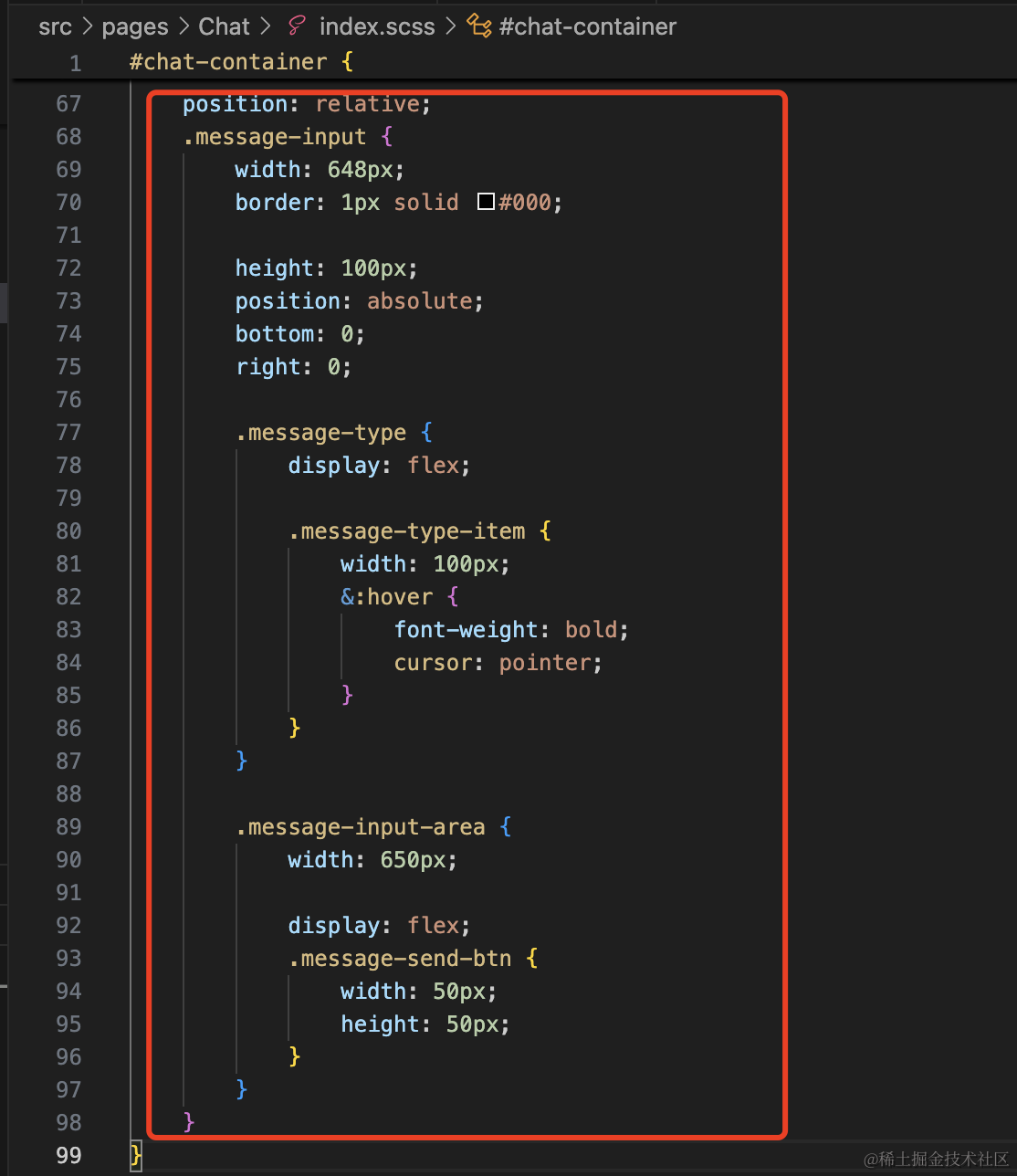Click the '&:hover' selector
Screen dimensions: 1017x1176
coord(387,597)
